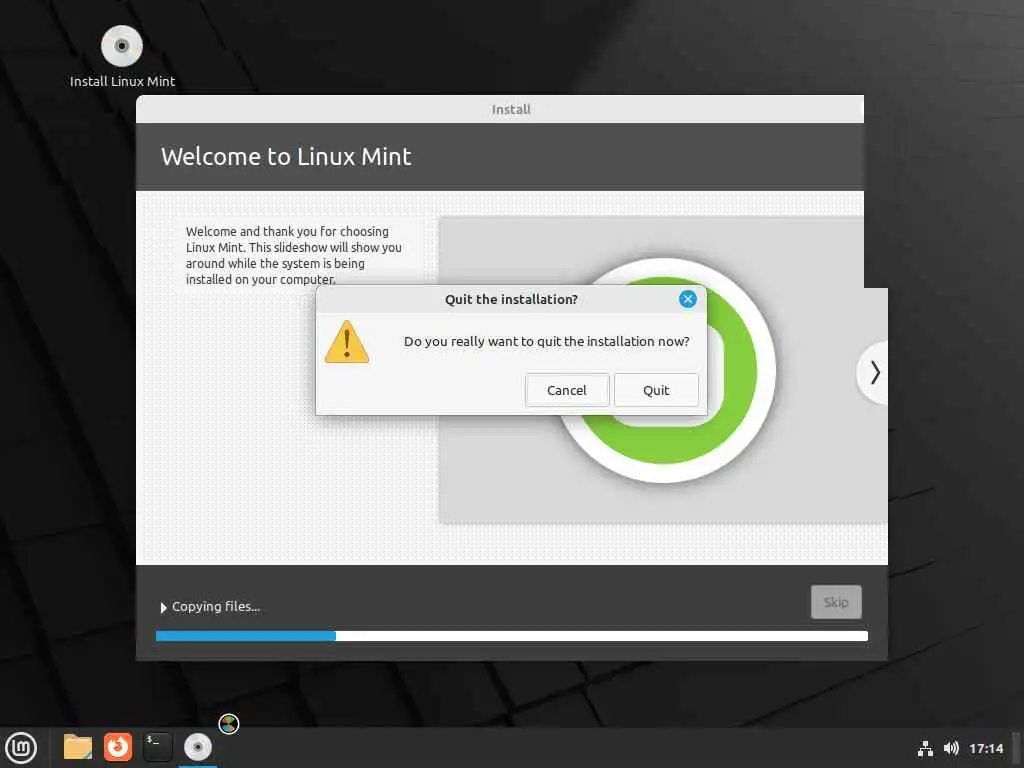
Task: Confirm Quit in the dialog
Action: tap(656, 390)
